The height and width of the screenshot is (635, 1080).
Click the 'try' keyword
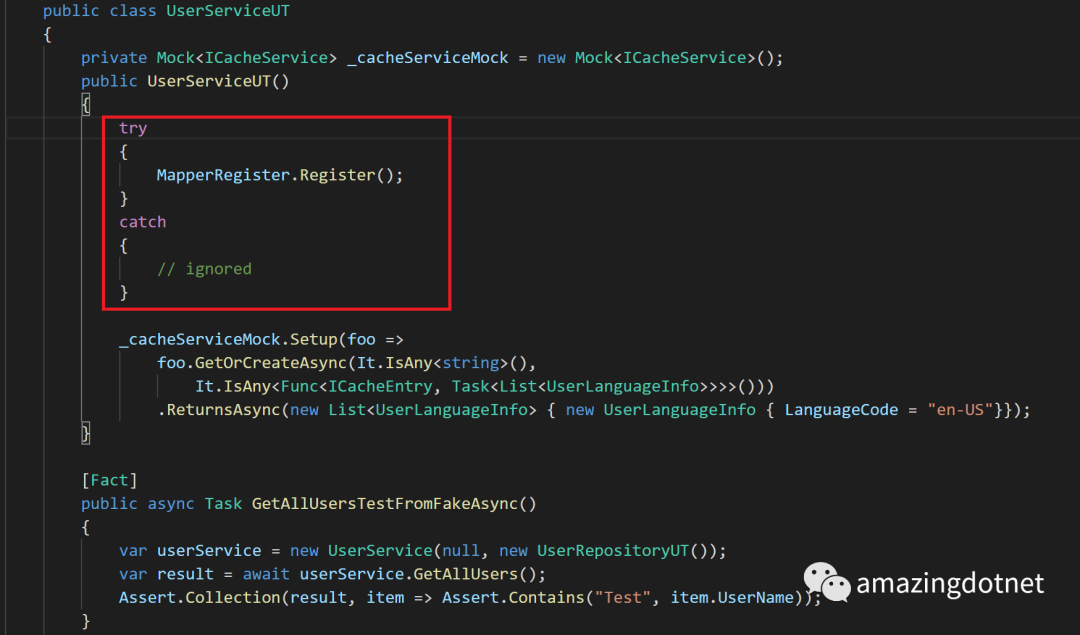point(133,129)
